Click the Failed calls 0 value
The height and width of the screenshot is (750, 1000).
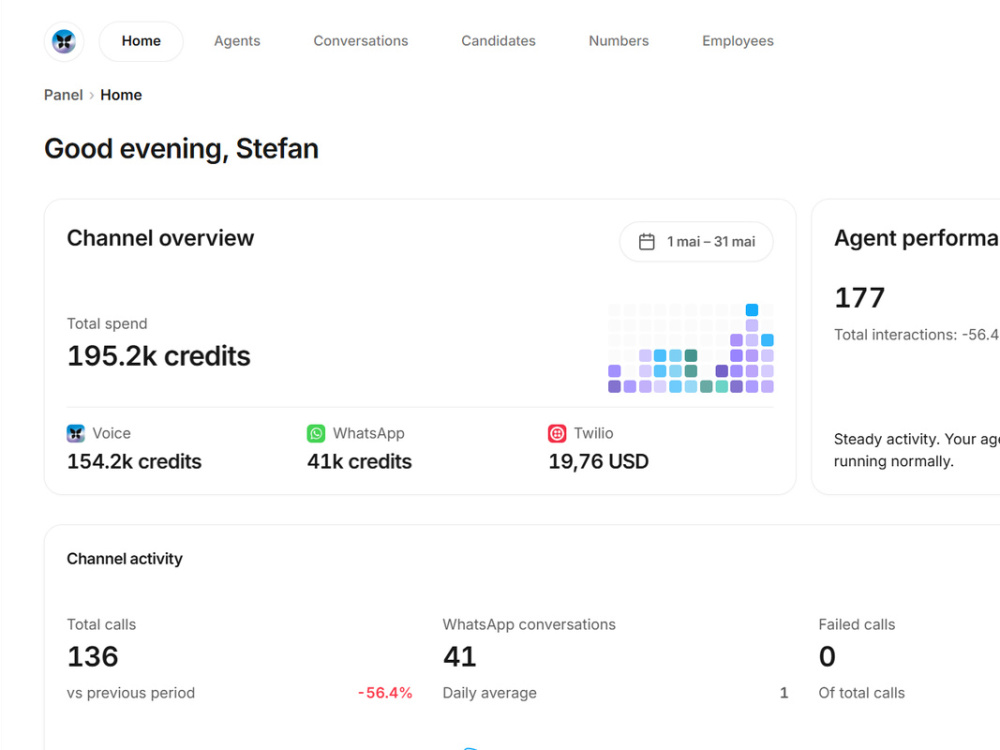(827, 657)
